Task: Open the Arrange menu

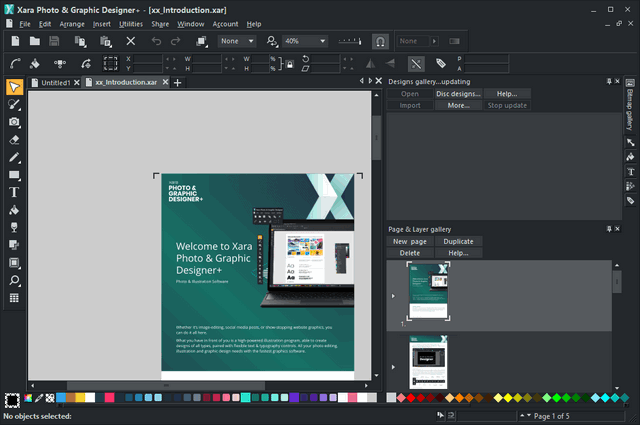Action: [72, 23]
